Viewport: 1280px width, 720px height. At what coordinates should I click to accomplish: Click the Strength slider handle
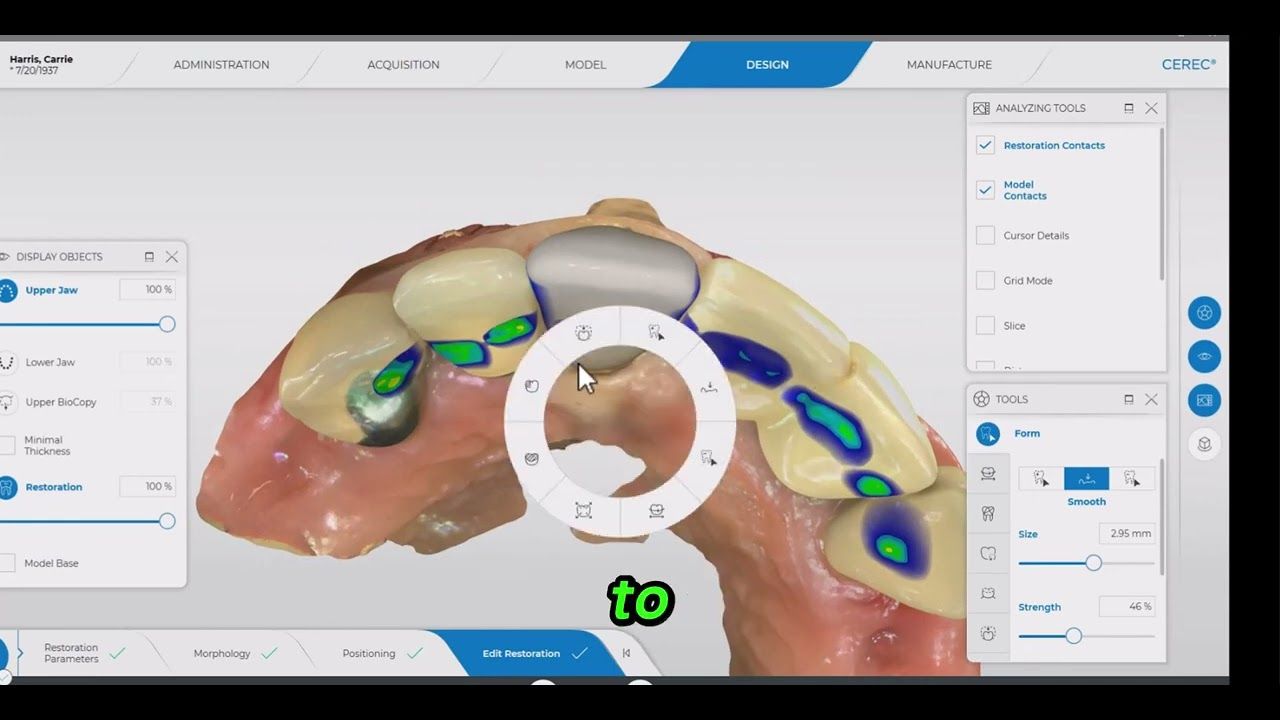pos(1073,636)
